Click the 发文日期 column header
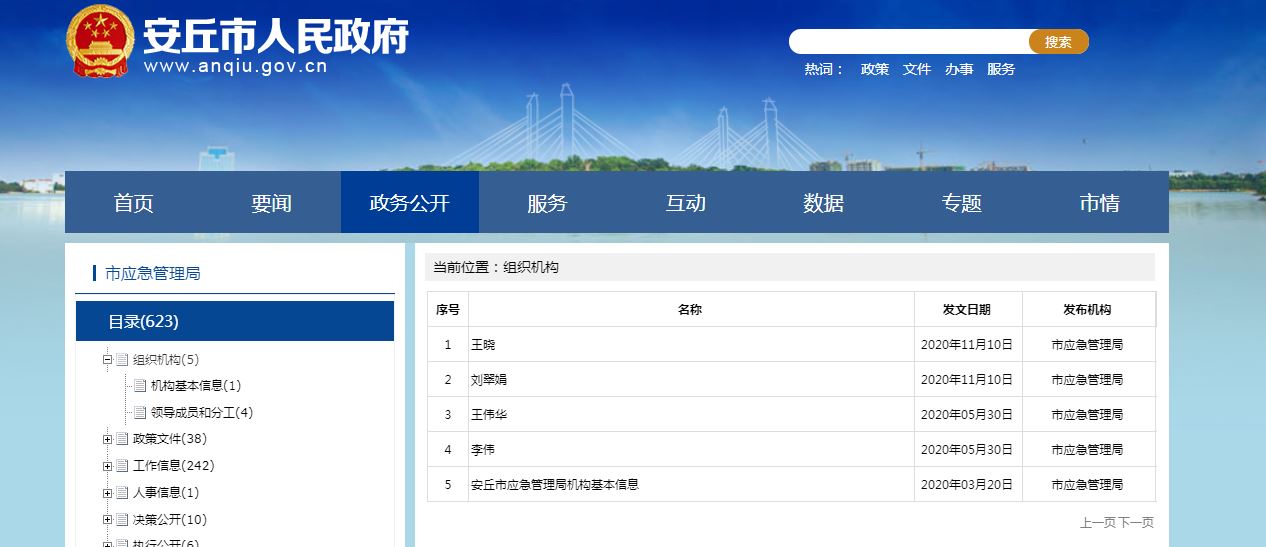The image size is (1266, 547). click(x=967, y=310)
